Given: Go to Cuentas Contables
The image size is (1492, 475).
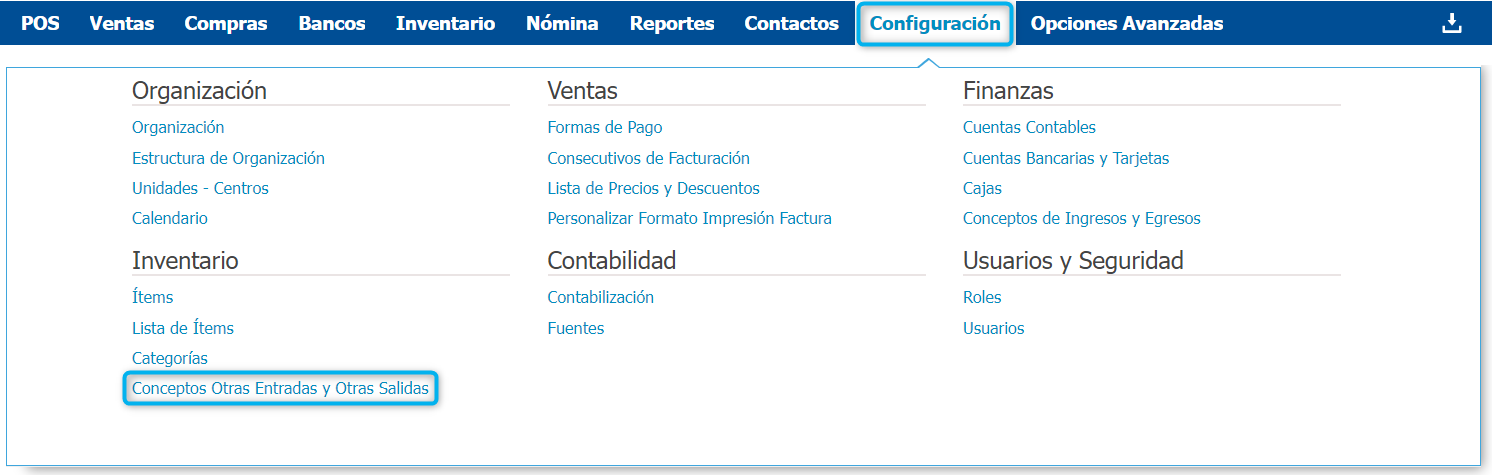Looking at the screenshot, I should click(x=1029, y=127).
